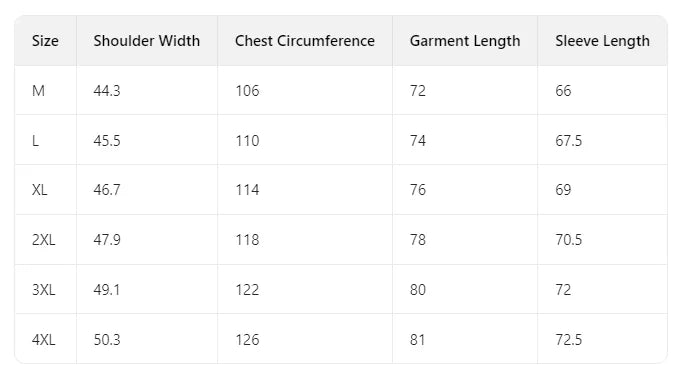Select the 3XL size label
Image resolution: width=677 pixels, height=374 pixels.
43,290
